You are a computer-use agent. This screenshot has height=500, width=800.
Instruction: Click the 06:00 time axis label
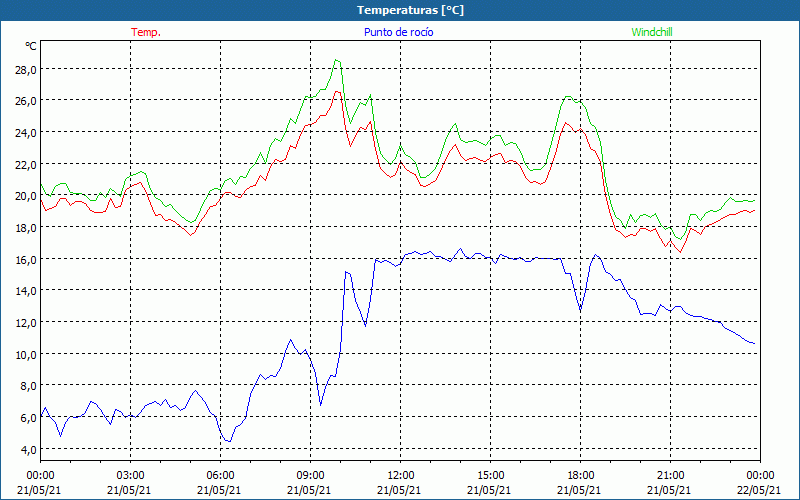[x=220, y=476]
